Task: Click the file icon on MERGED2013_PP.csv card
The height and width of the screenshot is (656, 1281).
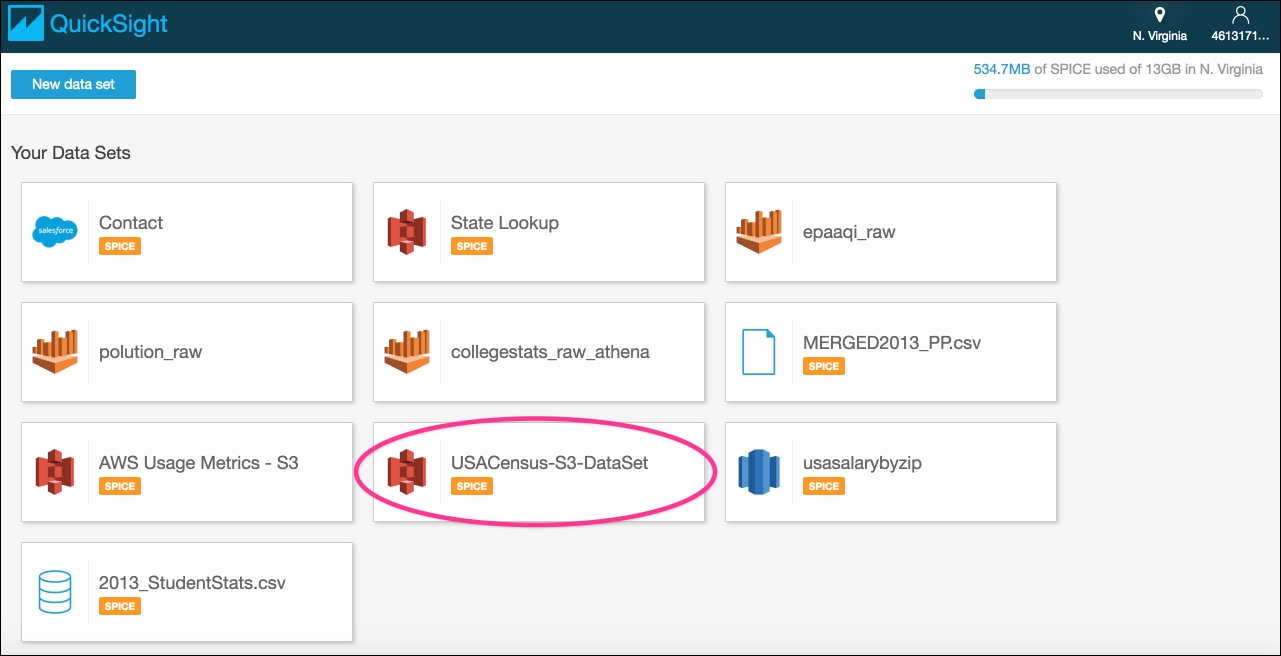Action: [759, 351]
